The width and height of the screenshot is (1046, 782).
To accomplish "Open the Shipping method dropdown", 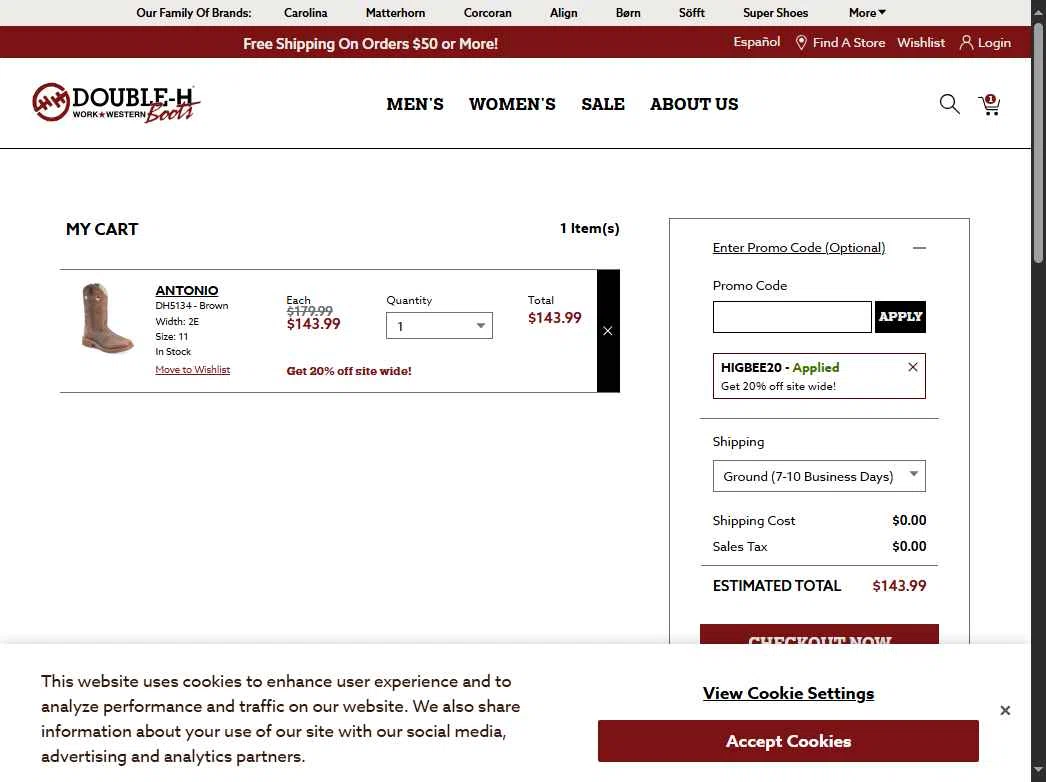I will (x=819, y=476).
